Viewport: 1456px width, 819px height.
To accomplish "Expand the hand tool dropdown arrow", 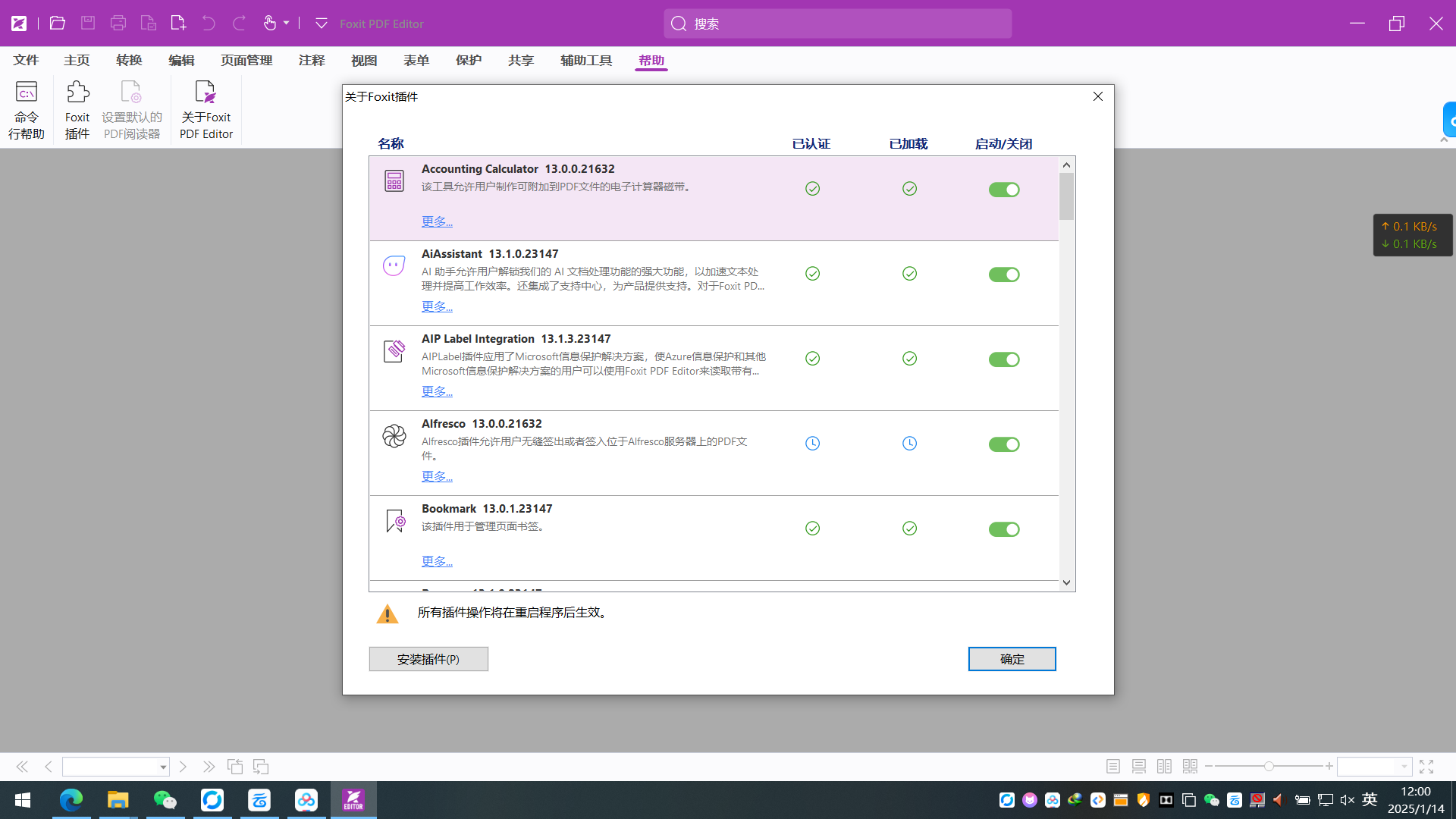I will [x=287, y=23].
